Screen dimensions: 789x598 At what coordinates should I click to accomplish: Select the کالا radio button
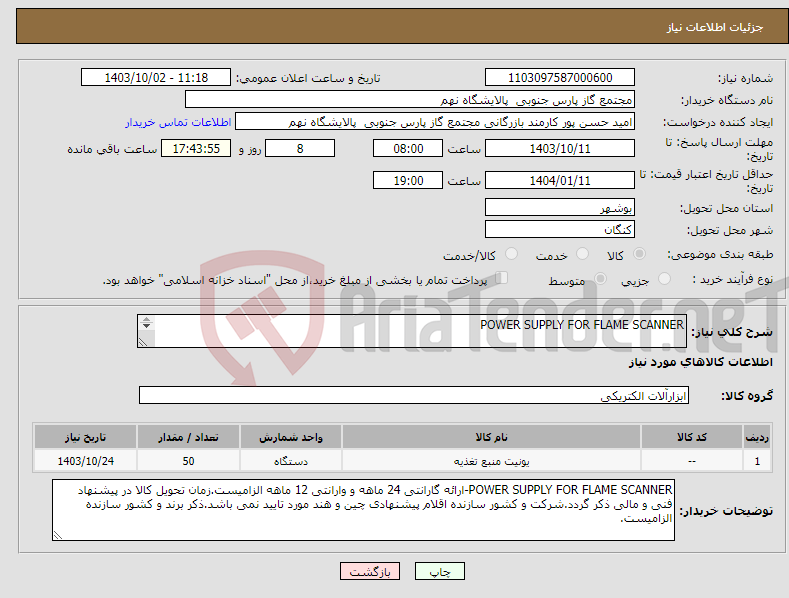[x=639, y=254]
